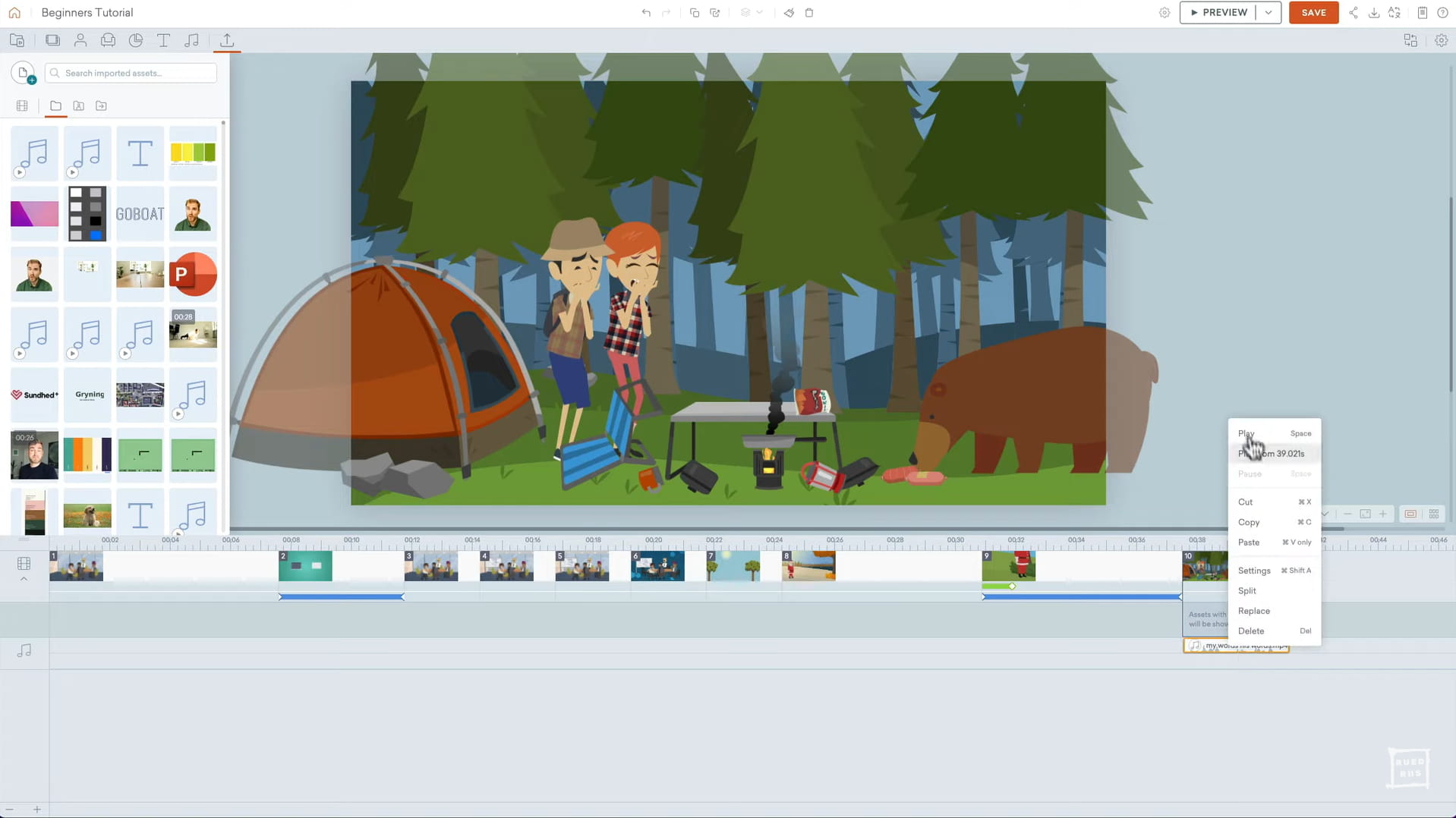Click the PREVIEW button
Viewport: 1456px width, 818px height.
tap(1218, 12)
